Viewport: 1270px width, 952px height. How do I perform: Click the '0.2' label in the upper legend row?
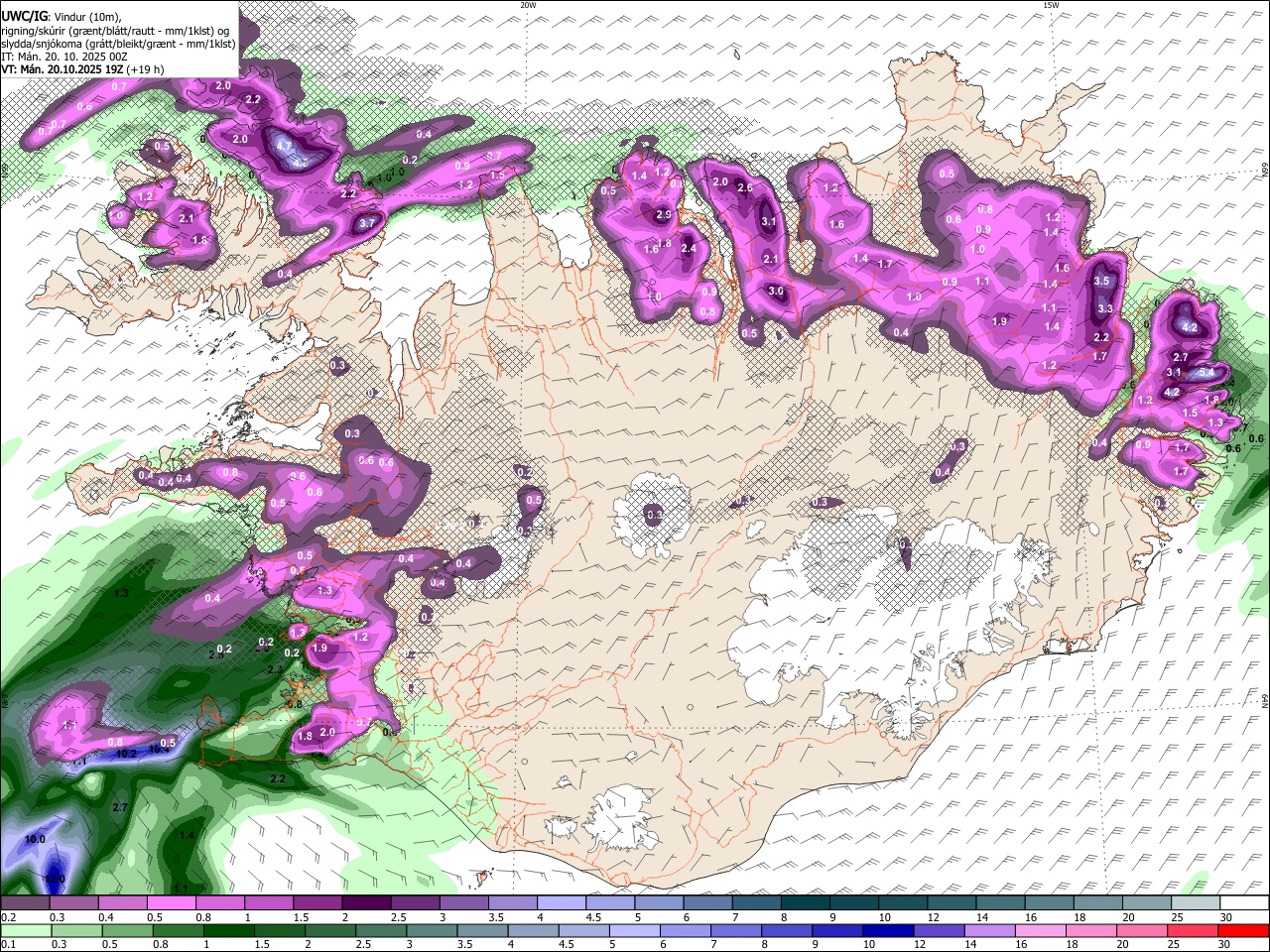pos(9,918)
